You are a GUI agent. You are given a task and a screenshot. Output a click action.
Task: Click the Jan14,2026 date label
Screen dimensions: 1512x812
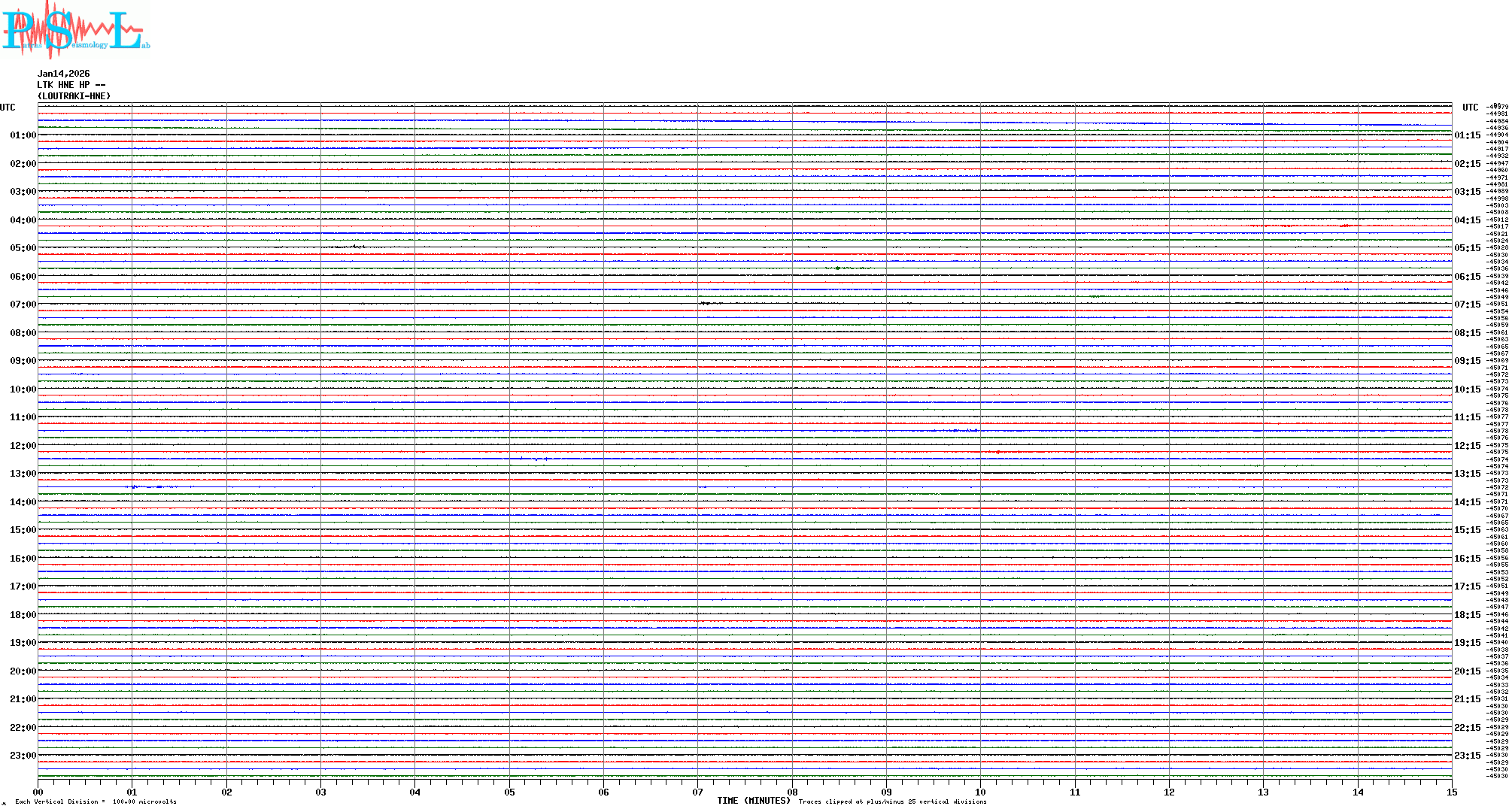coord(63,74)
